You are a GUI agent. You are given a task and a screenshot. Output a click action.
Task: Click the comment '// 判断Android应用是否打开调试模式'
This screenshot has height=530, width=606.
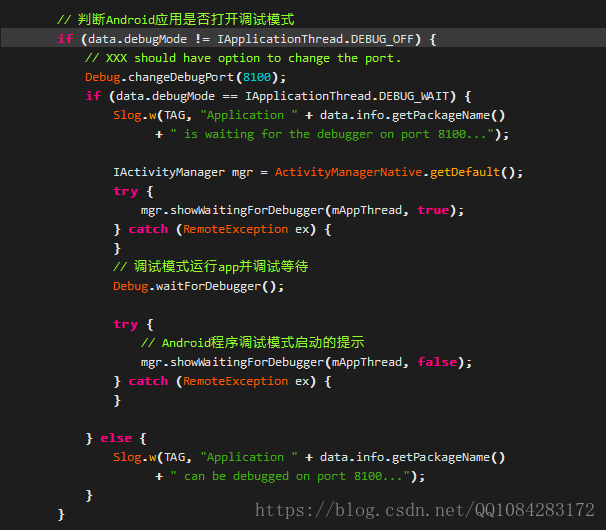click(176, 19)
